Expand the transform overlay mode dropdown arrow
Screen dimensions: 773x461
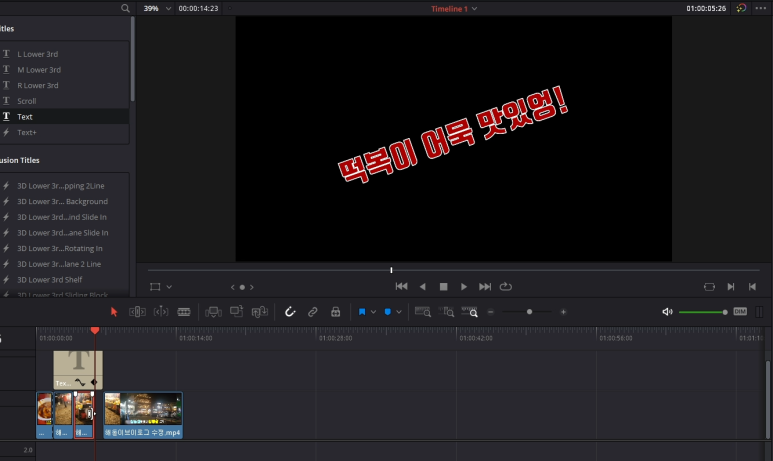pos(169,287)
